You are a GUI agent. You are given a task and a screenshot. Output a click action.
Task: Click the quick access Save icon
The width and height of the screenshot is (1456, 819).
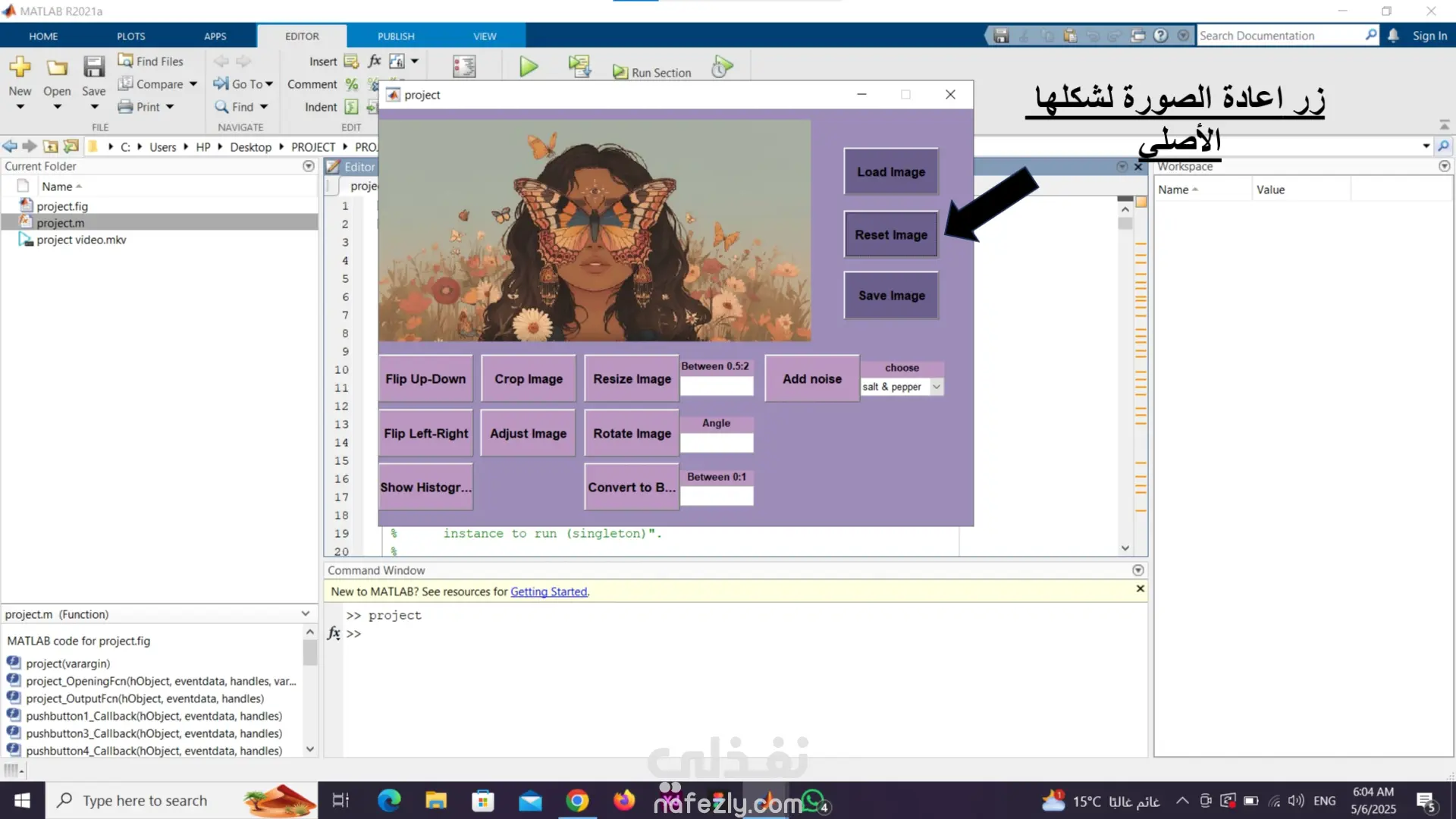[x=1002, y=36]
